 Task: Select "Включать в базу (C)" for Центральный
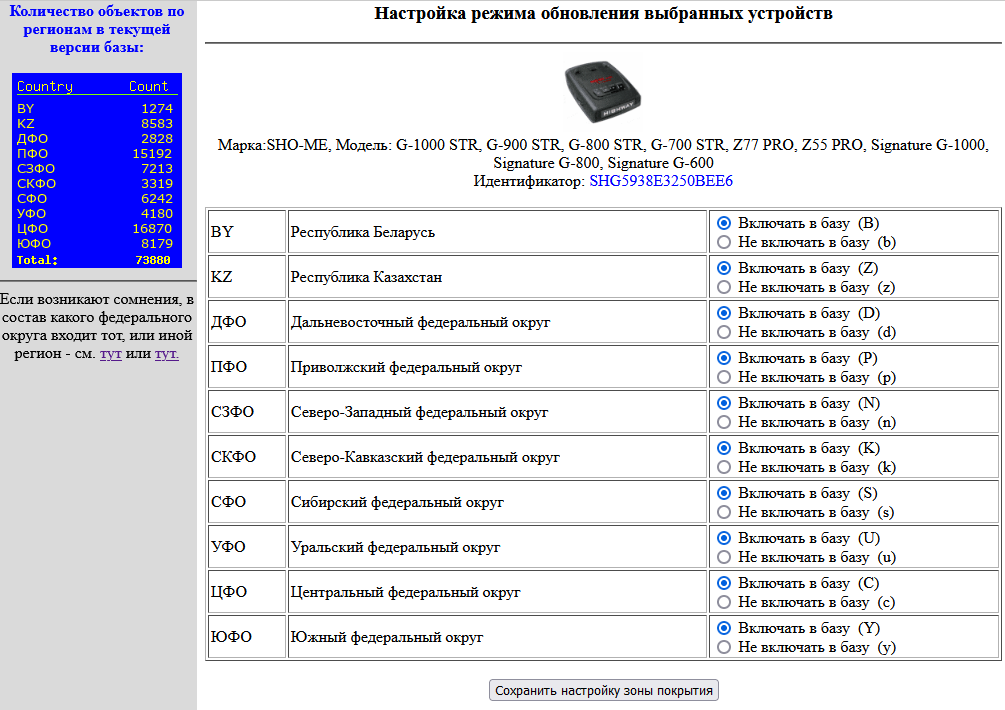coord(724,583)
